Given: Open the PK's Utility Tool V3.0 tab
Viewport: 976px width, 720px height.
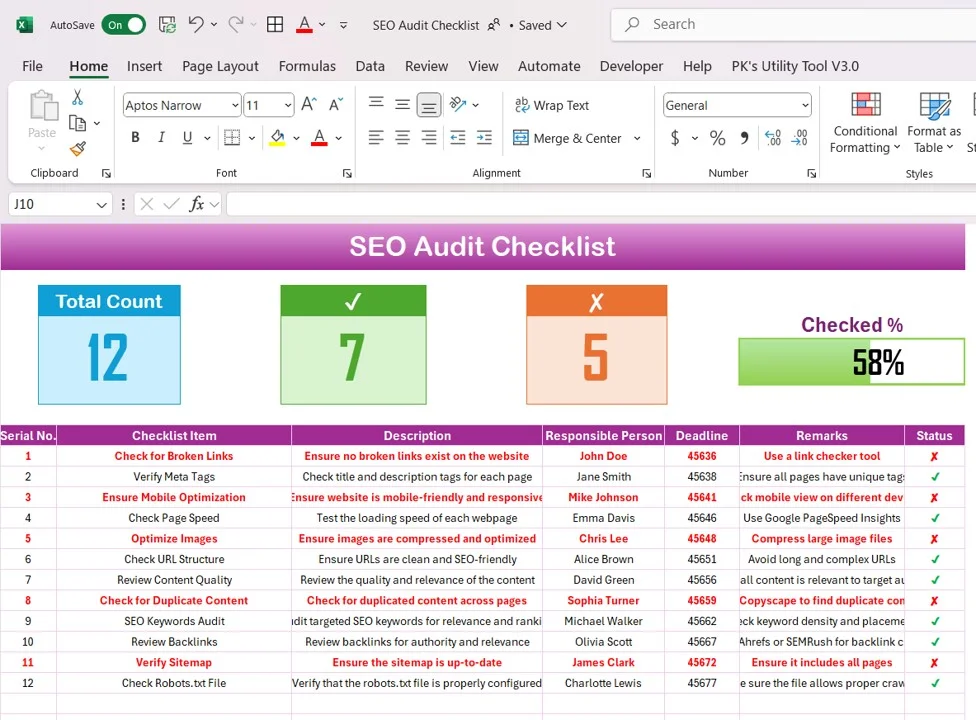Looking at the screenshot, I should pos(795,66).
